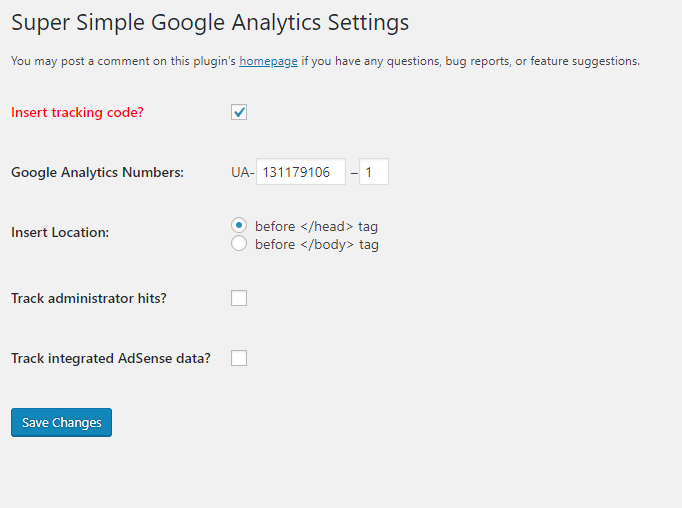Uncheck the Insert tracking code checkbox

click(x=239, y=112)
